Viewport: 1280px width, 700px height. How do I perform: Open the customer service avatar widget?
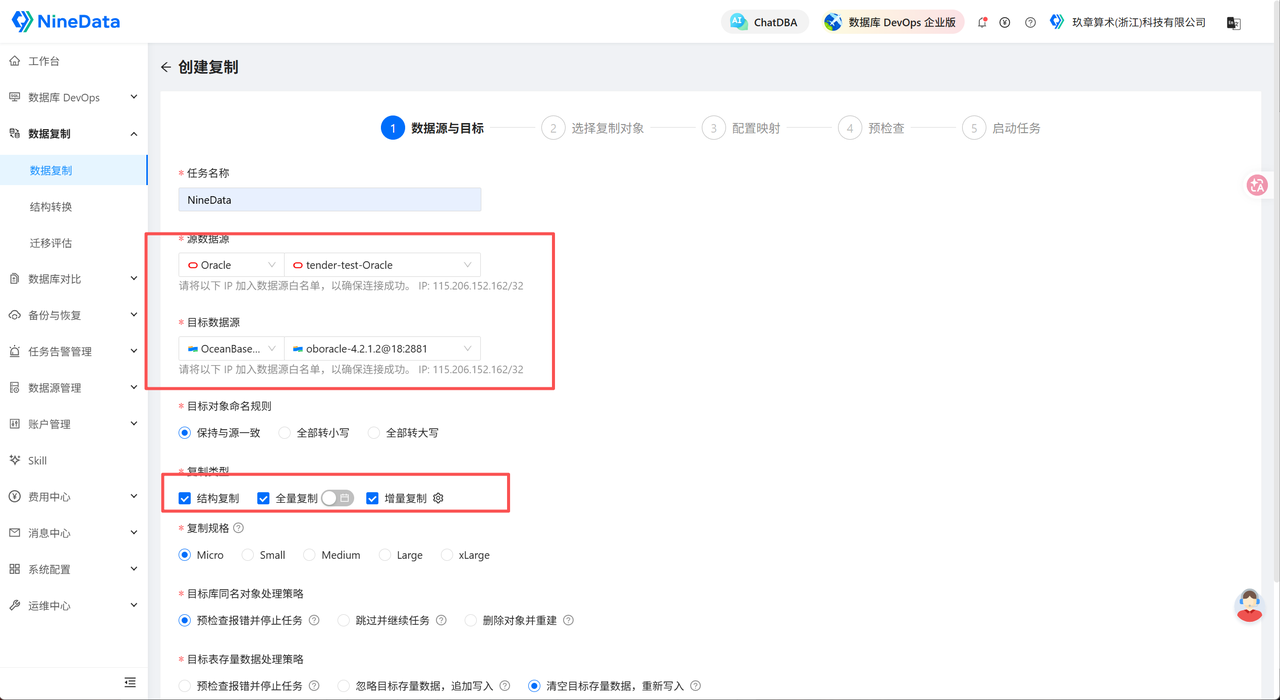tap(1249, 605)
